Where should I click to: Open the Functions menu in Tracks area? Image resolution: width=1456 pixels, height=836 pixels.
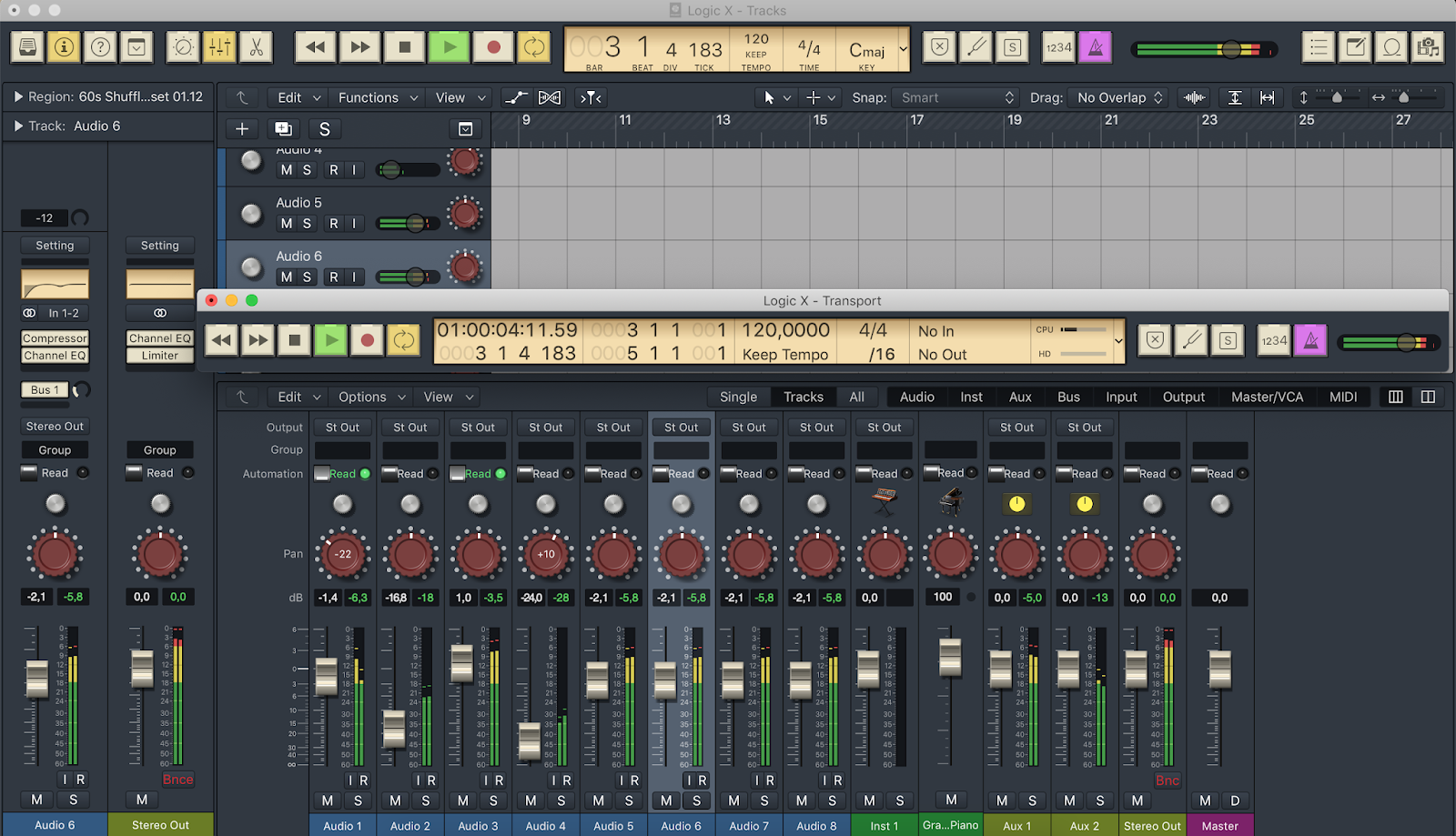tap(378, 97)
